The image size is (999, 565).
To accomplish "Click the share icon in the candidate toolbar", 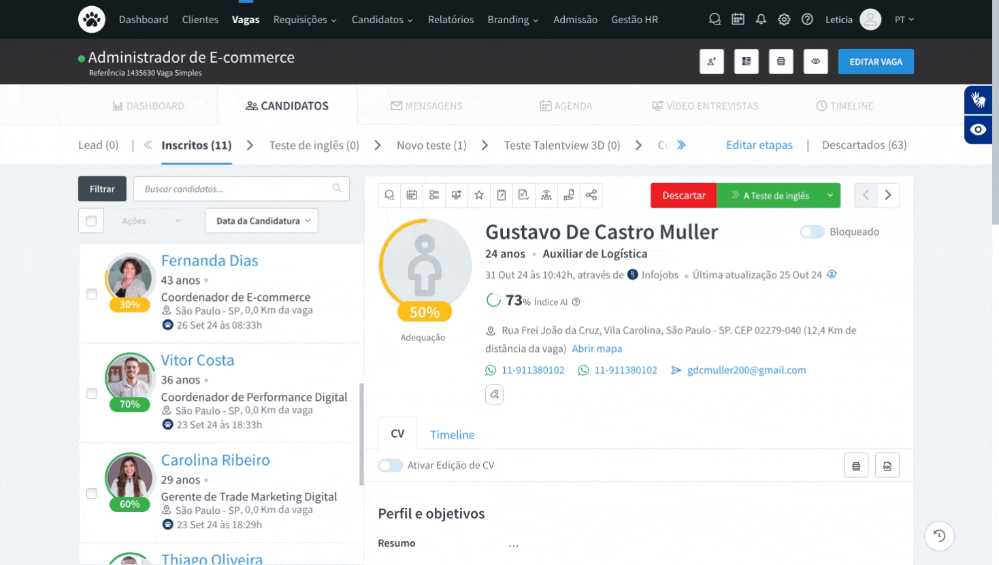I will click(x=591, y=195).
